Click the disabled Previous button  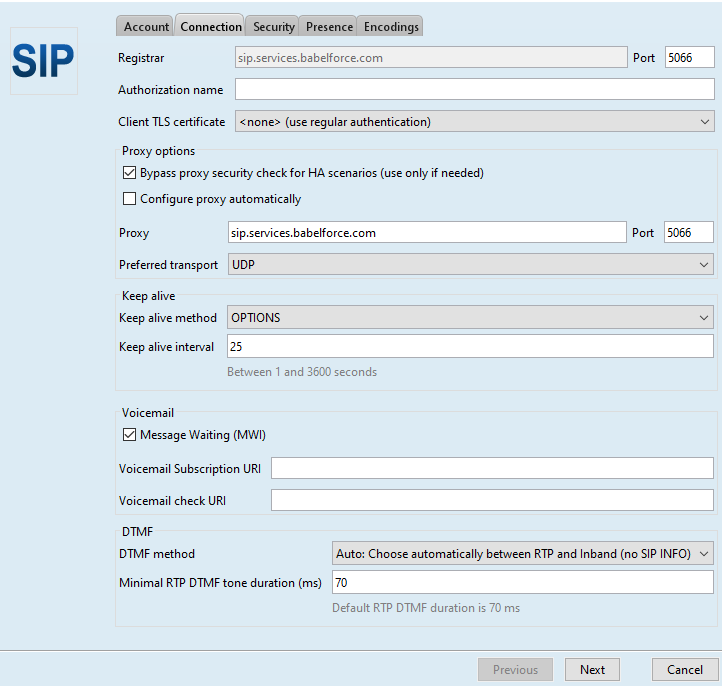515,669
